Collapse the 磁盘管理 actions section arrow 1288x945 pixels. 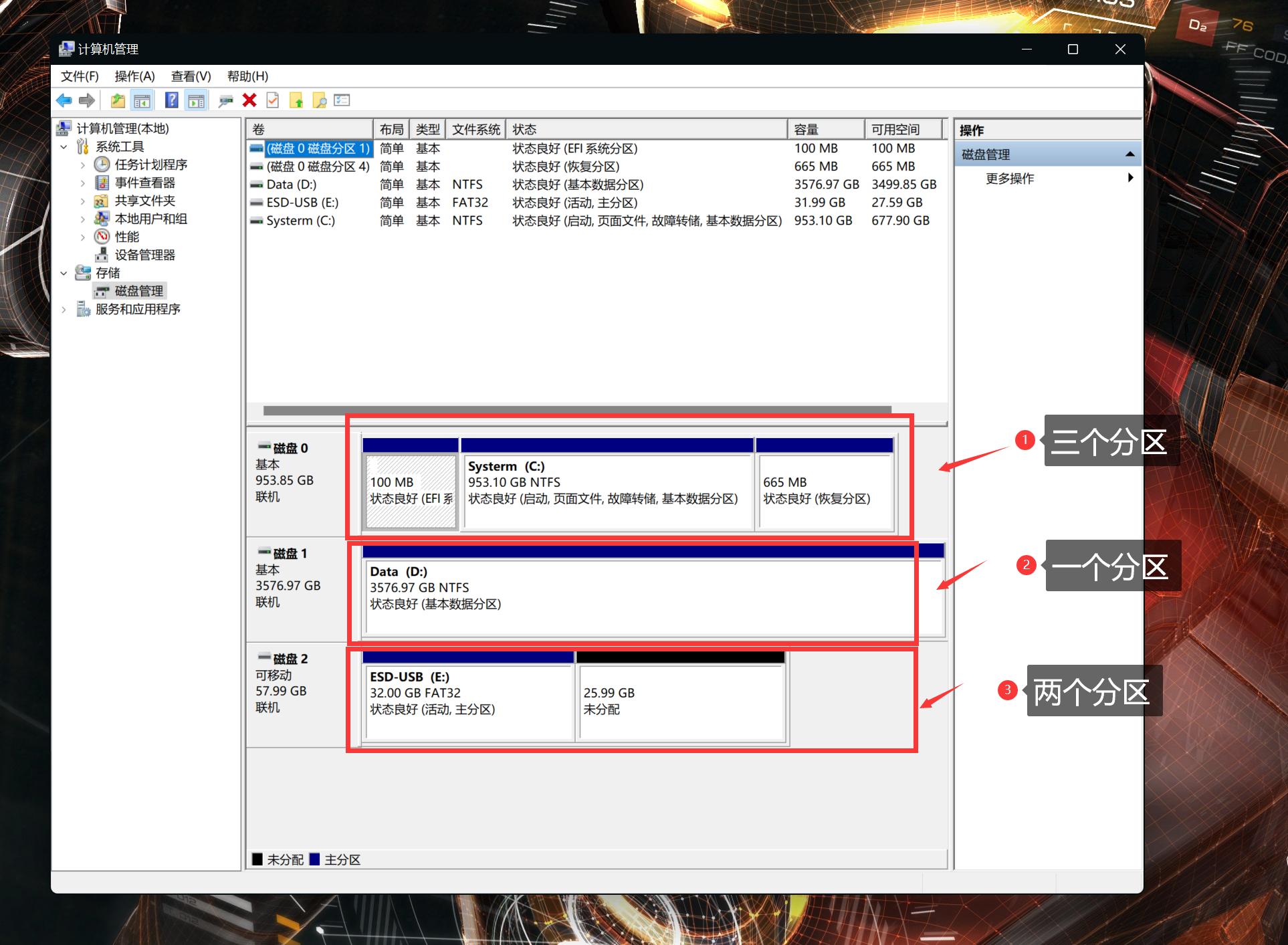point(1130,154)
